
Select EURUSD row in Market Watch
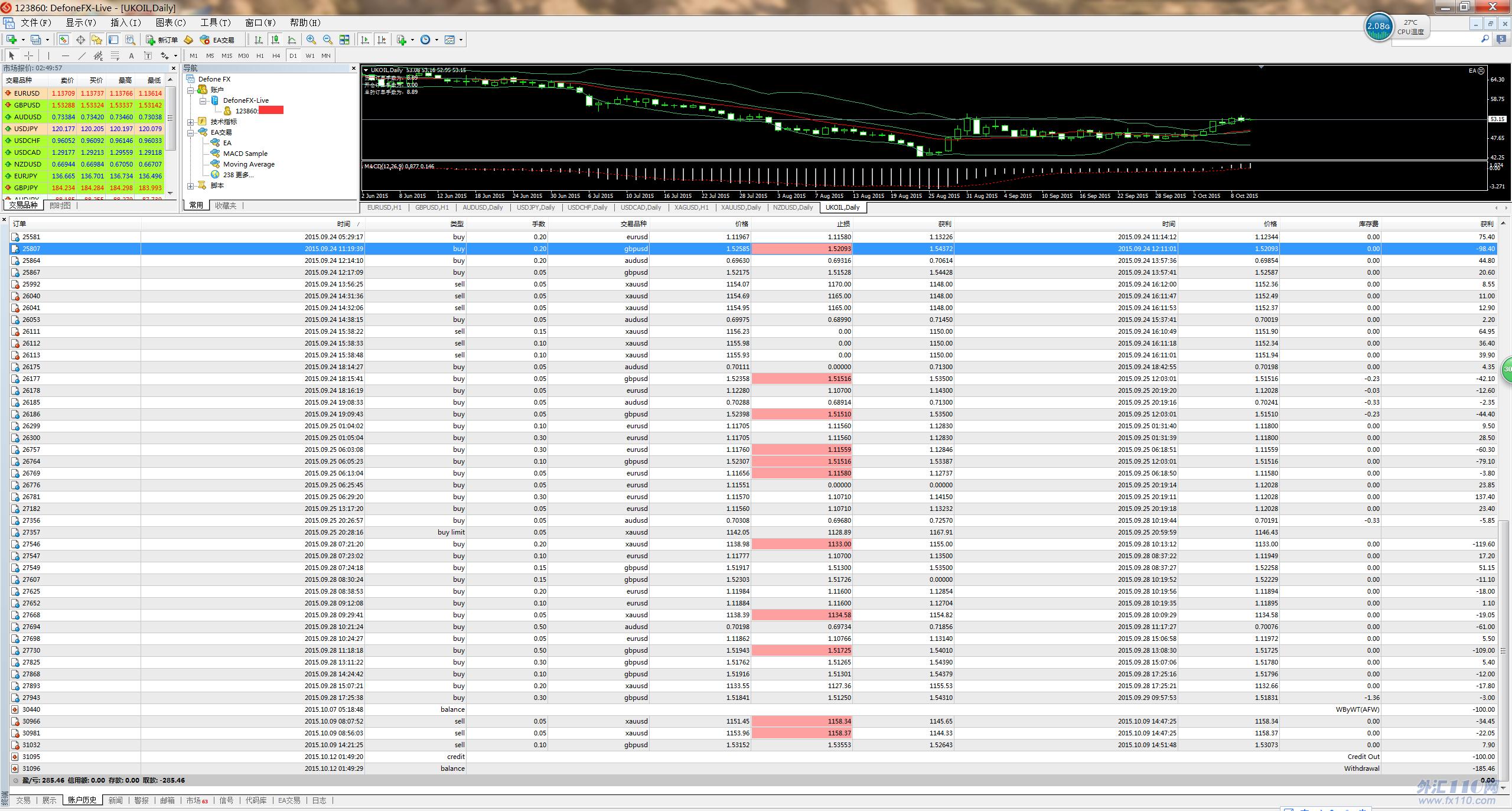(83, 93)
